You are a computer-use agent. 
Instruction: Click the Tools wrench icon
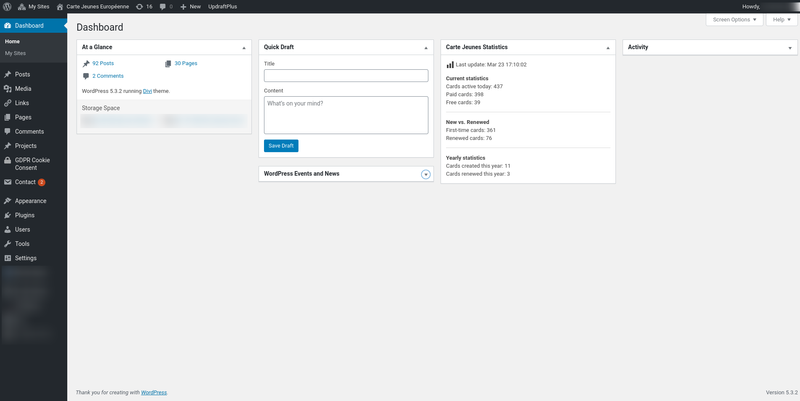7,244
